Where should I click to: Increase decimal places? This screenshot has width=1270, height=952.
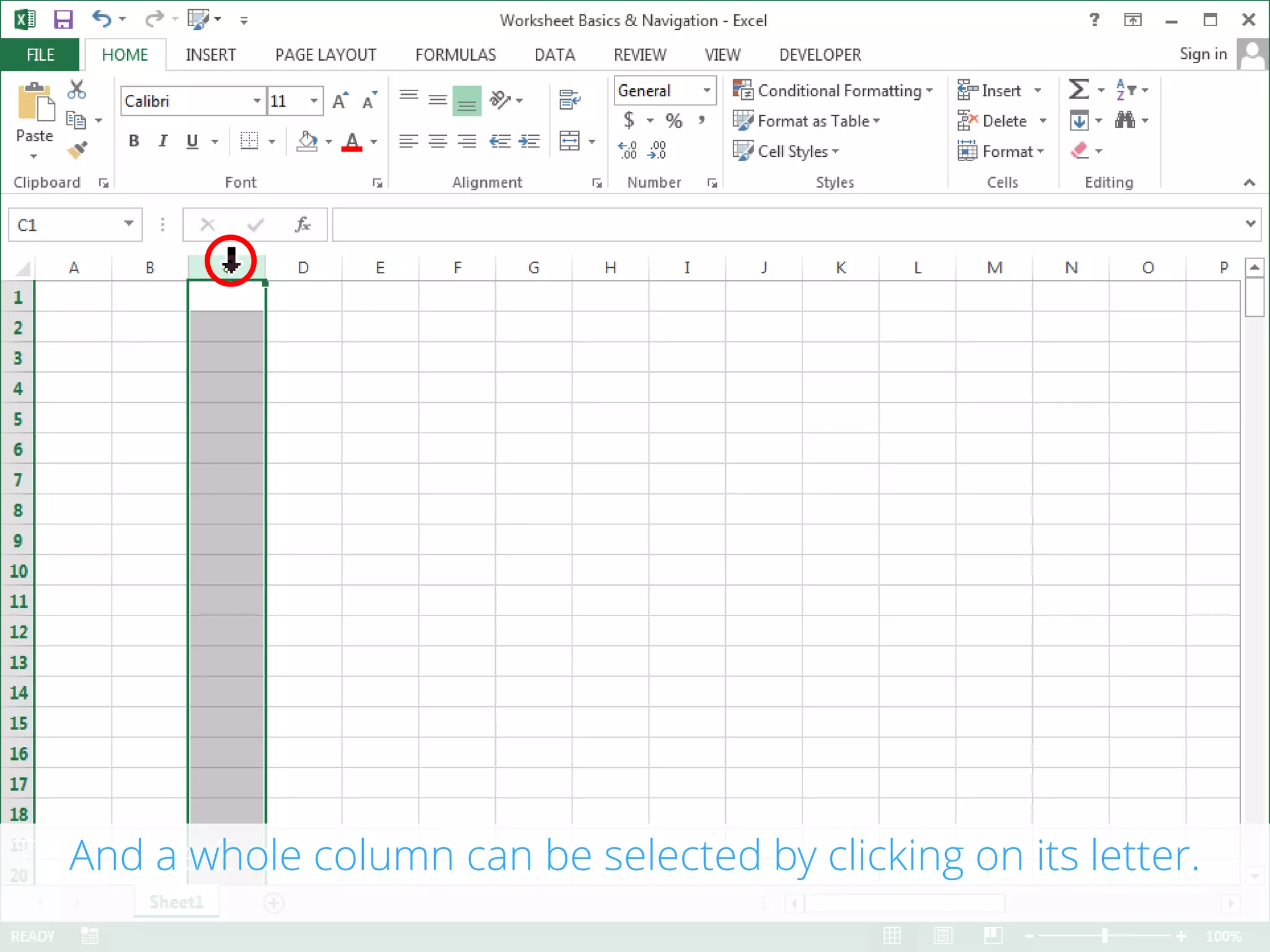628,150
